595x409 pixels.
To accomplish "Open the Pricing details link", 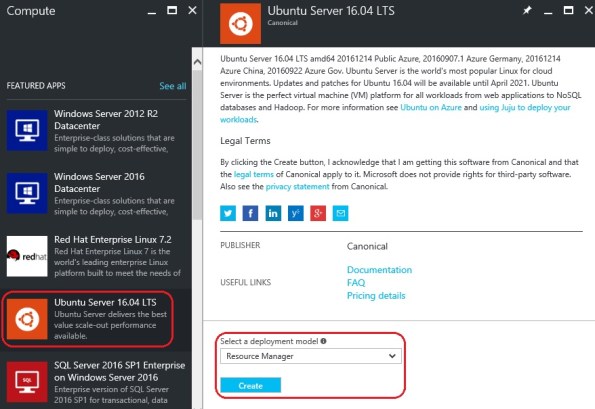I will (x=376, y=296).
